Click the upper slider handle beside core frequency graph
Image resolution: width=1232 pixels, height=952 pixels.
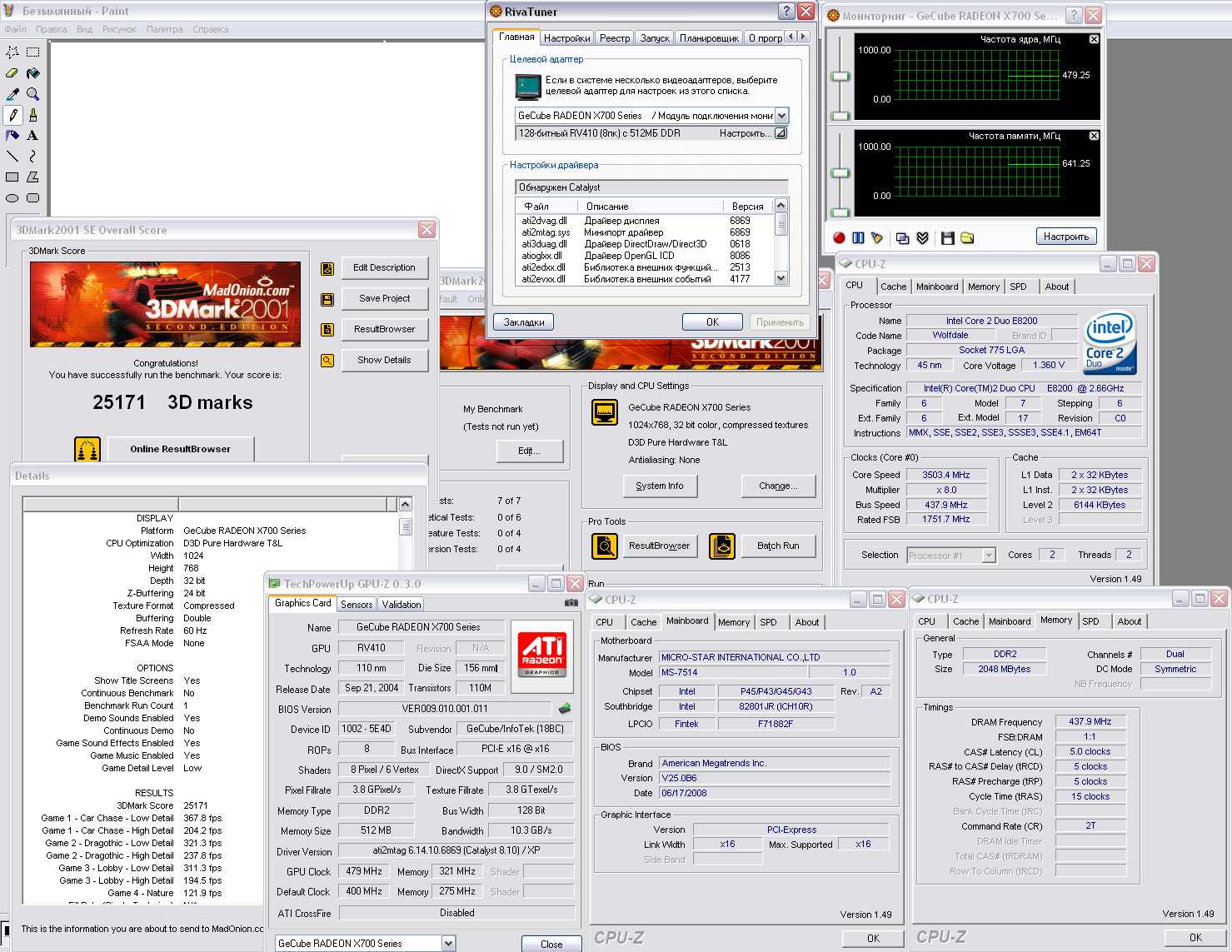coord(840,77)
